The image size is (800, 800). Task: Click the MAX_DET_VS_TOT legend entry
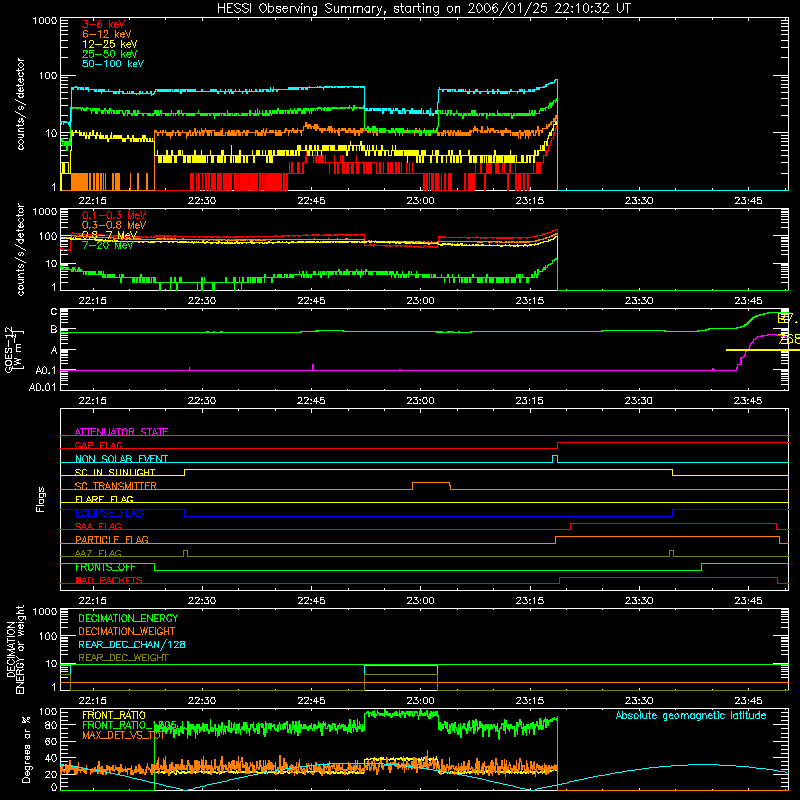[x=123, y=735]
